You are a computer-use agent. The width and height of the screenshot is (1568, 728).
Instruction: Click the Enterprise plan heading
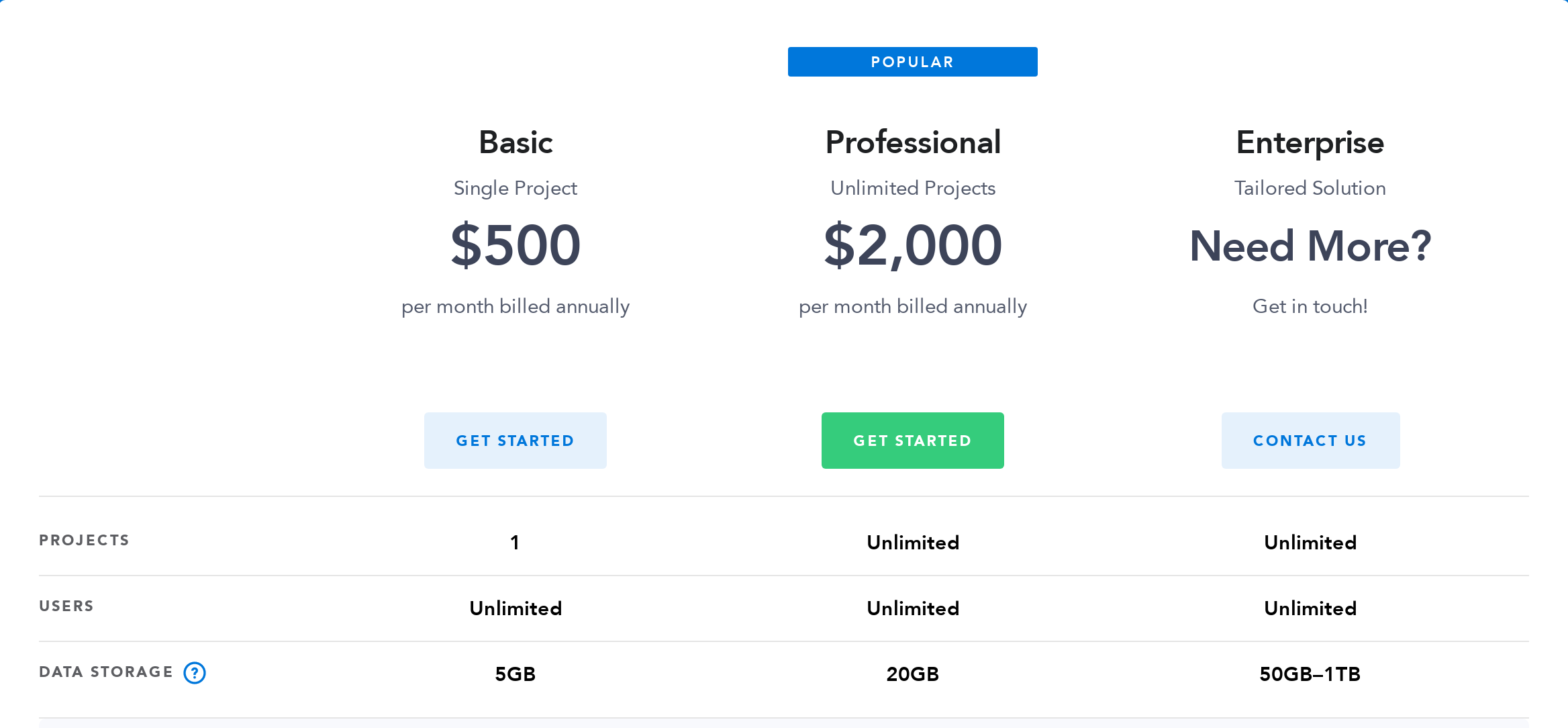point(1310,142)
